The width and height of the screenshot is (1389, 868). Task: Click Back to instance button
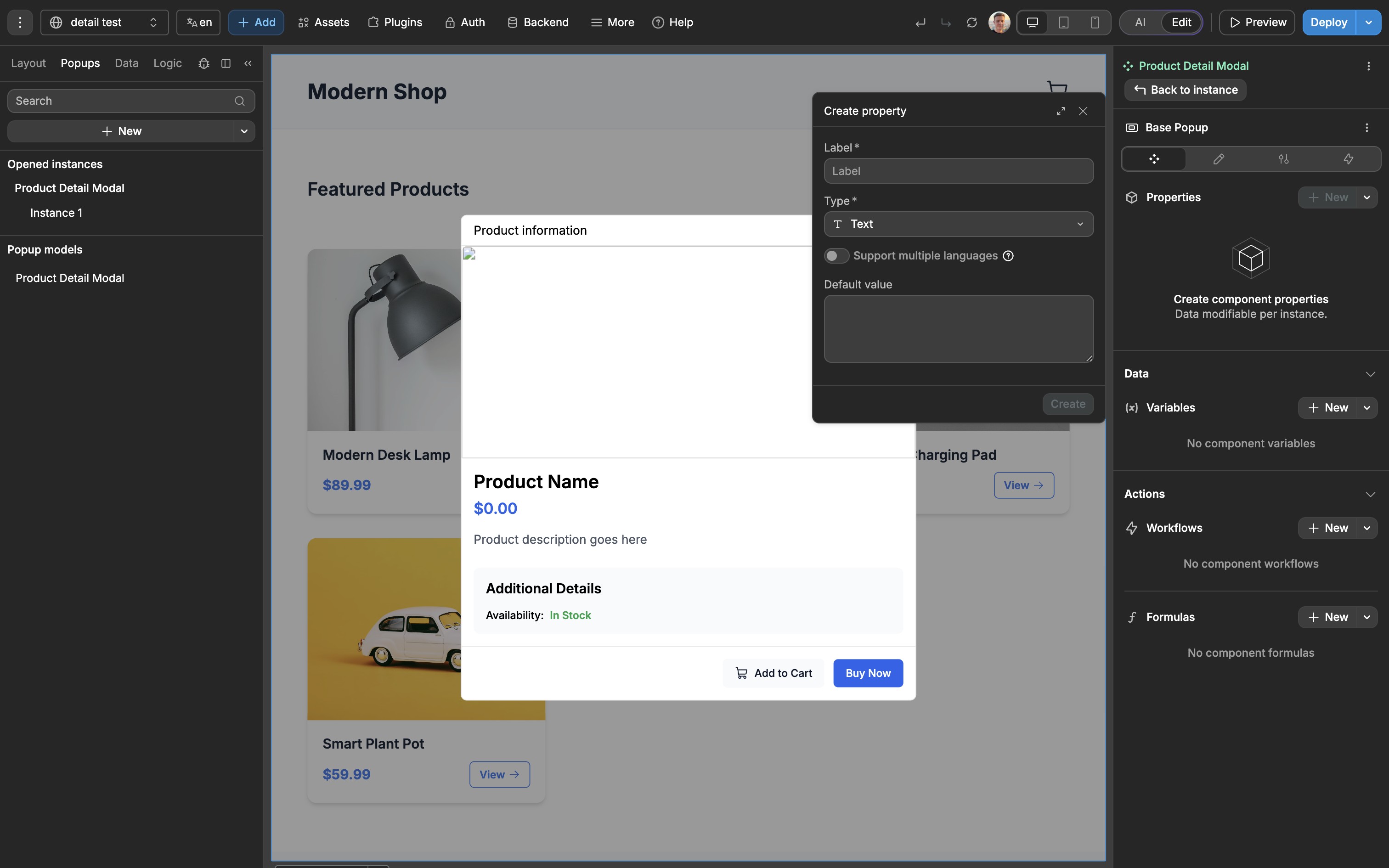pyautogui.click(x=1185, y=90)
